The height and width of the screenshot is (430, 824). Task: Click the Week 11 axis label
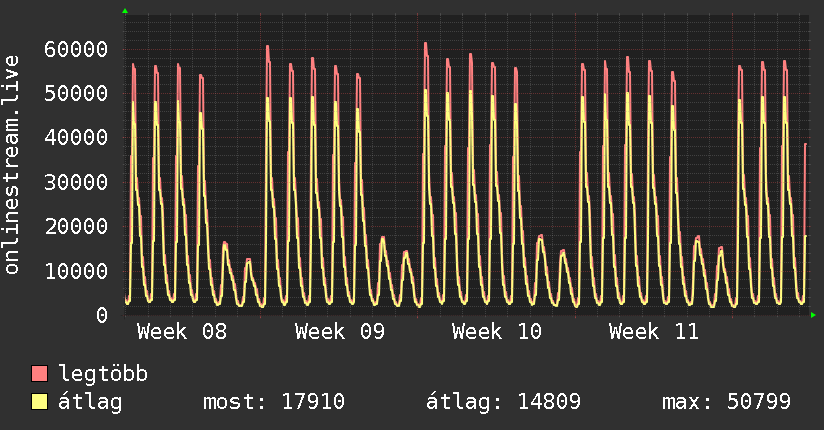click(x=654, y=332)
